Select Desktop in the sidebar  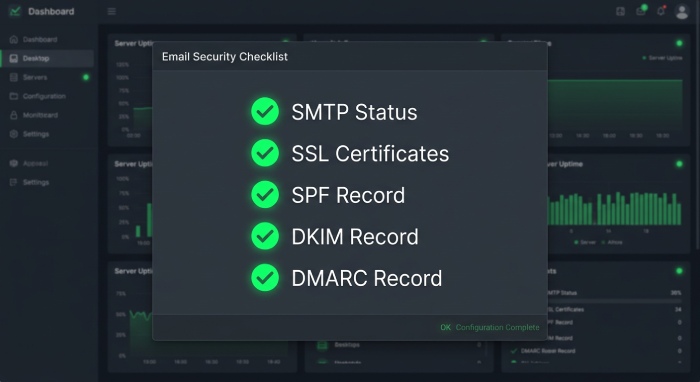[x=47, y=58]
